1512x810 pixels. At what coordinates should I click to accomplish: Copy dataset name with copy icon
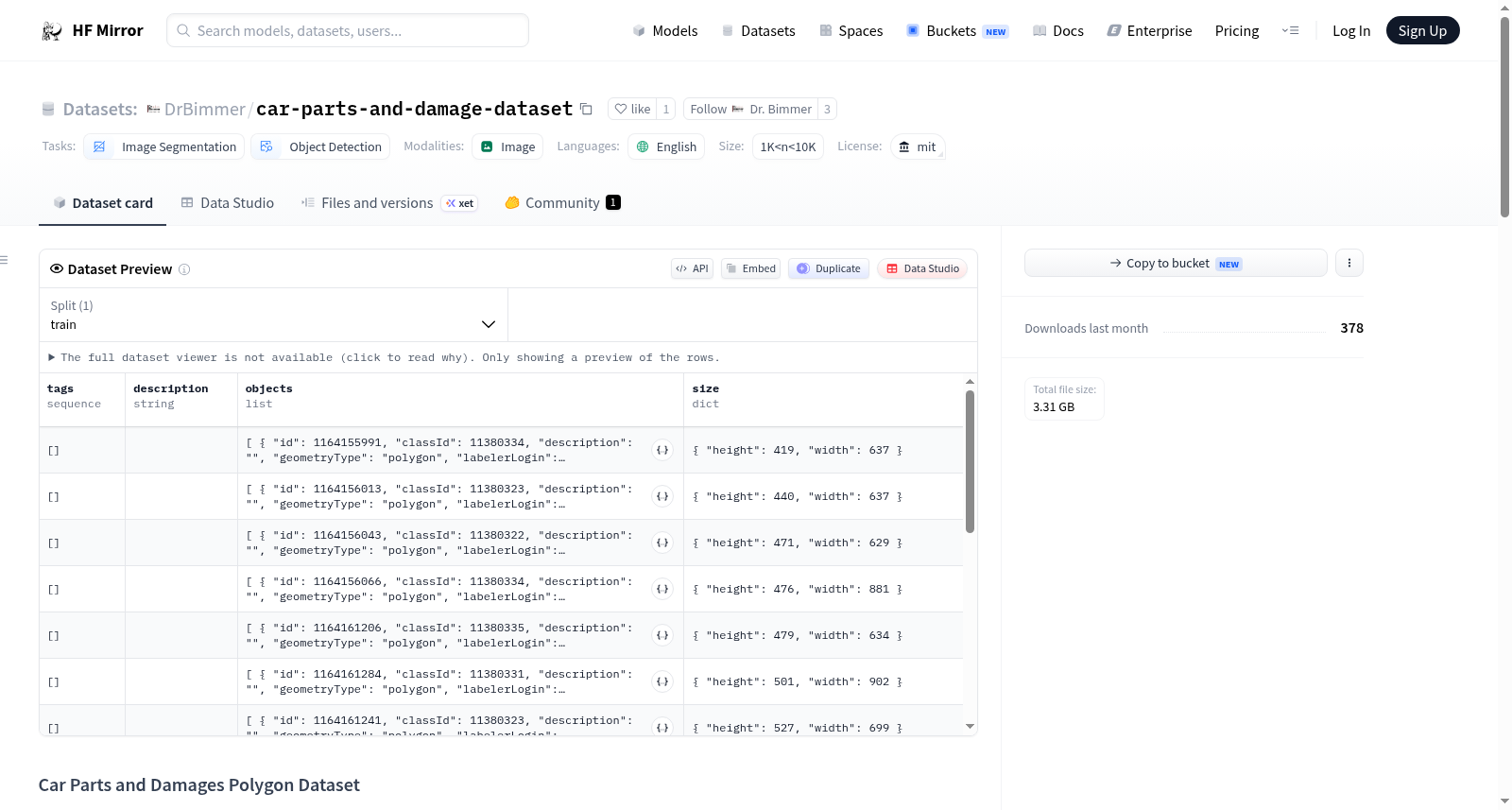point(586,109)
